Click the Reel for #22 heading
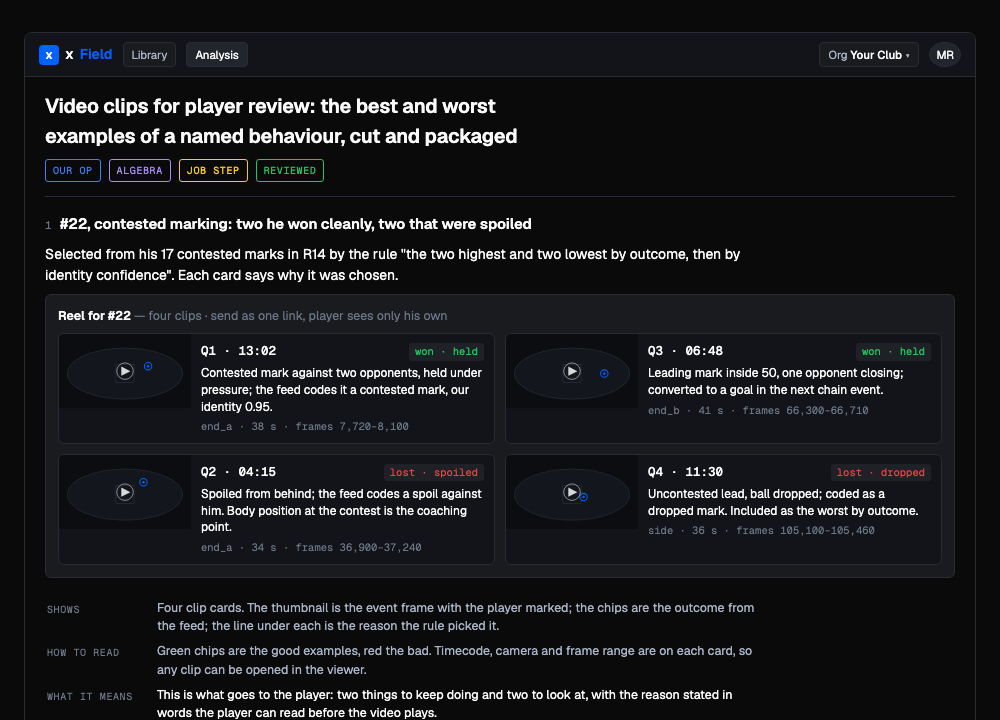This screenshot has height=720, width=1000. coord(94,316)
